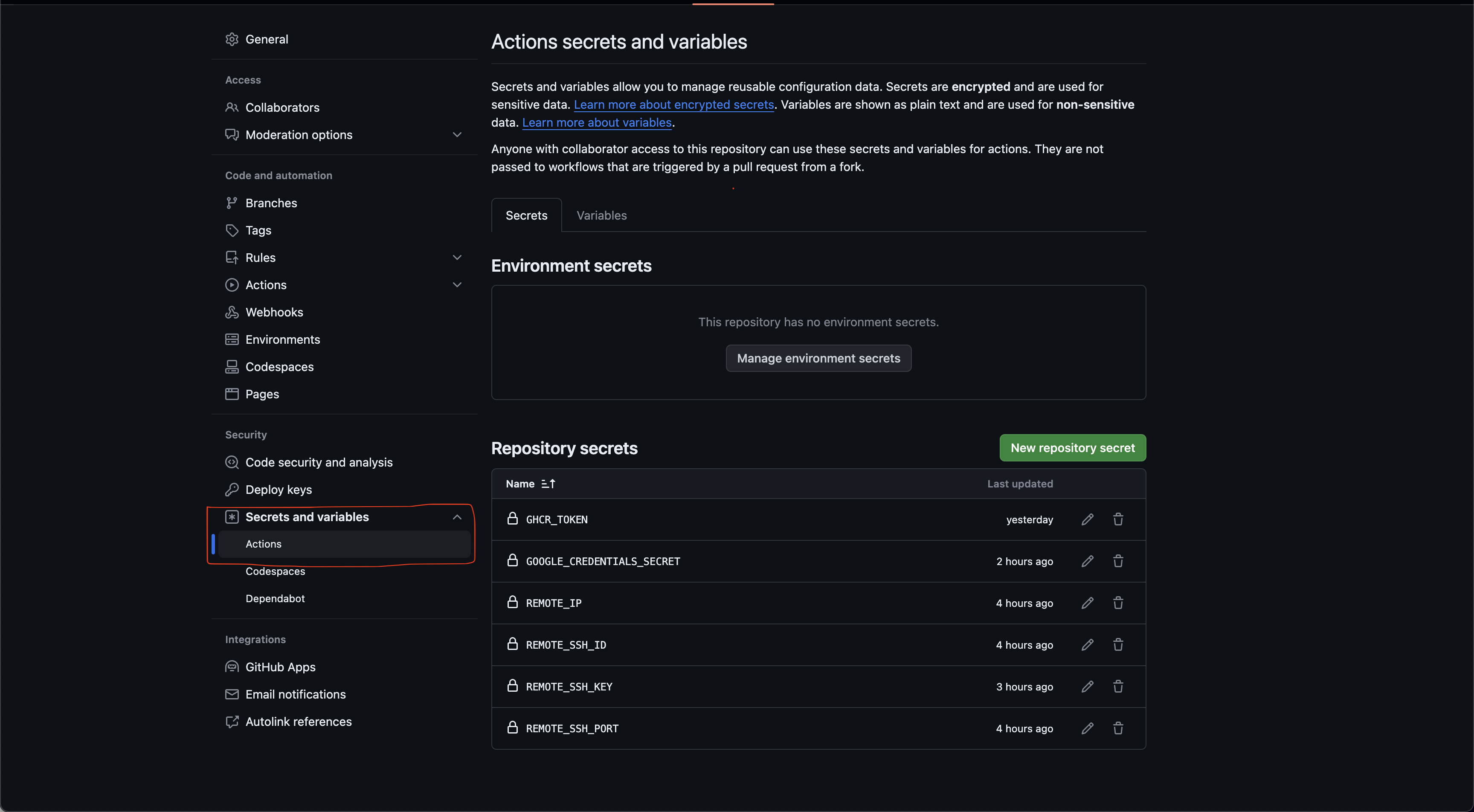The width and height of the screenshot is (1474, 812).
Task: Delete the GOOGLE_CREDENTIALS_SECRET via trash icon
Action: pos(1118,561)
